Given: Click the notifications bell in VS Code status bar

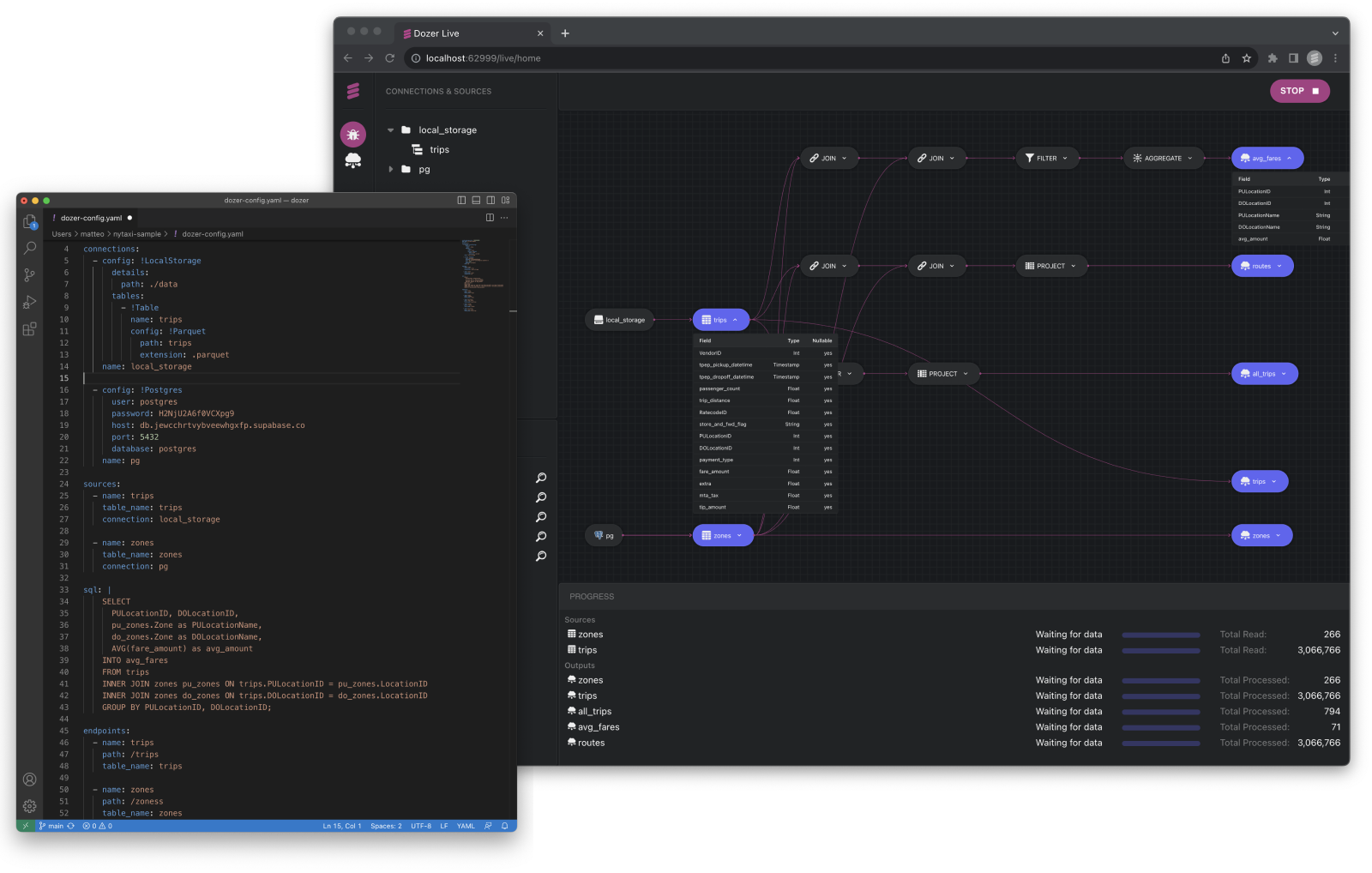Looking at the screenshot, I should pos(504,826).
